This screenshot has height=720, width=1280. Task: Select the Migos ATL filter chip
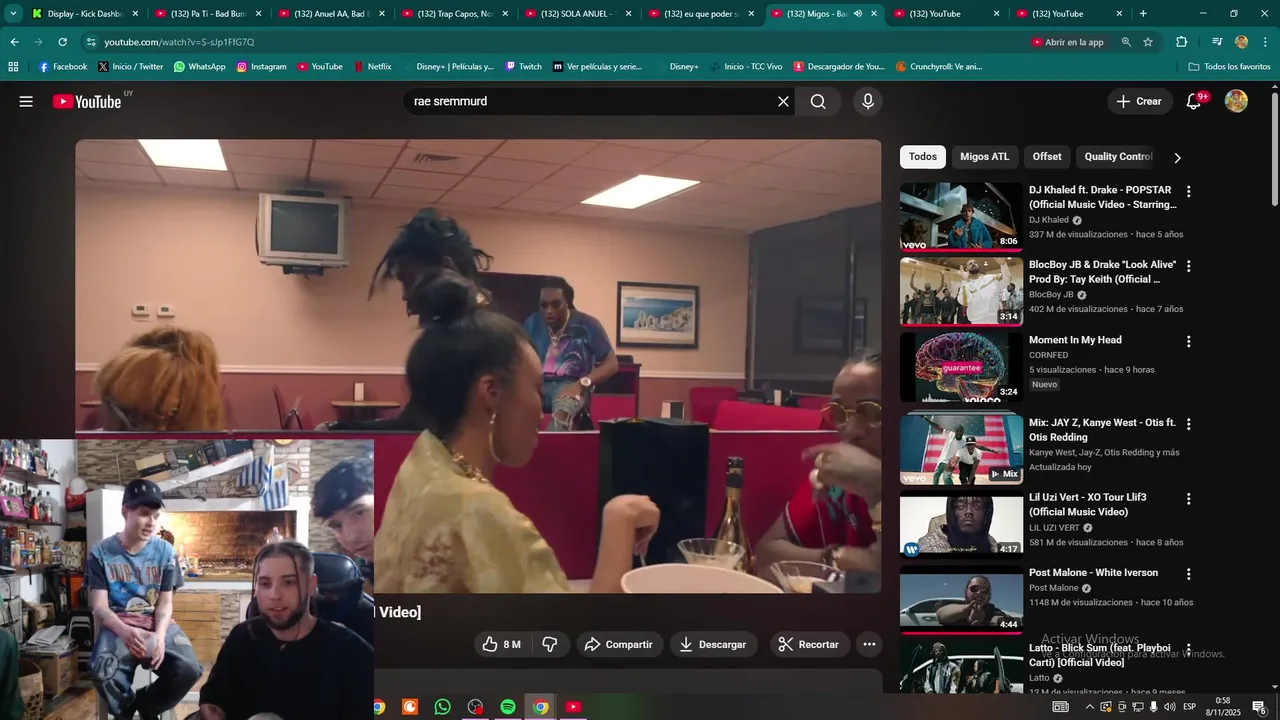(984, 157)
